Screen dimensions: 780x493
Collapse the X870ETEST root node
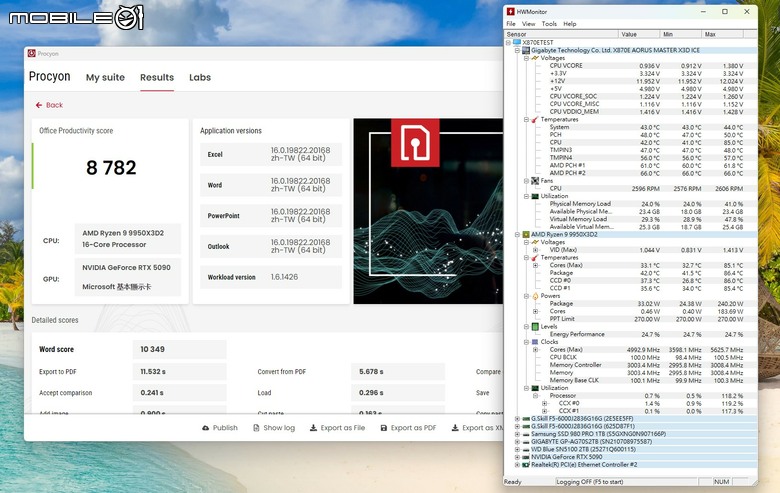[508, 43]
